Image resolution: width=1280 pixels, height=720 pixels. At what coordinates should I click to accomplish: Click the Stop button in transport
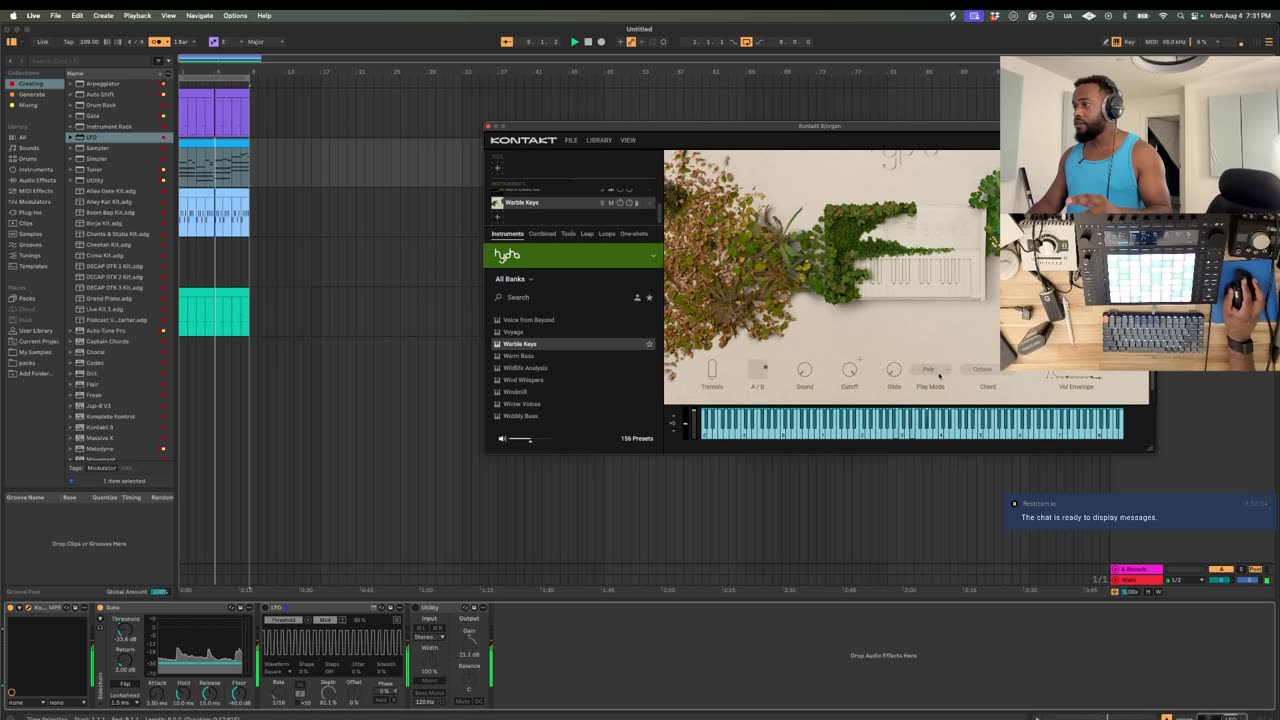[x=587, y=42]
